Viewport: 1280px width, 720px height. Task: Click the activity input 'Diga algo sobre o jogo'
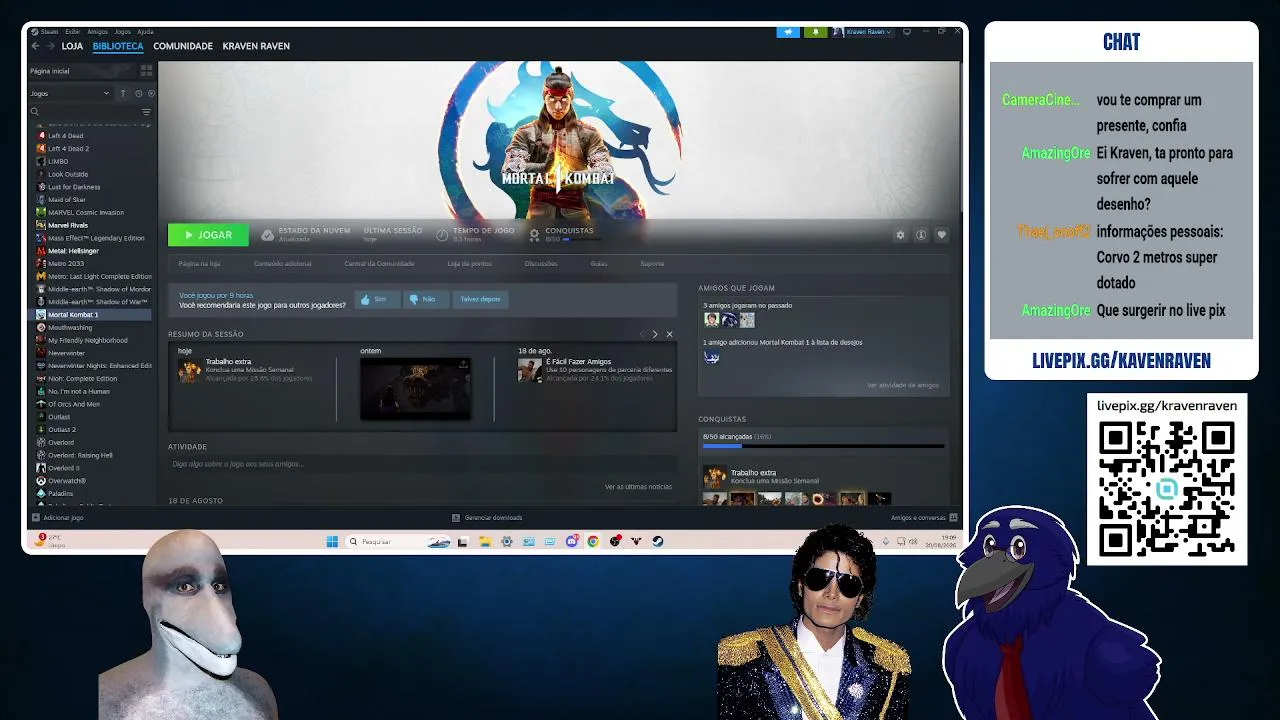(x=422, y=464)
